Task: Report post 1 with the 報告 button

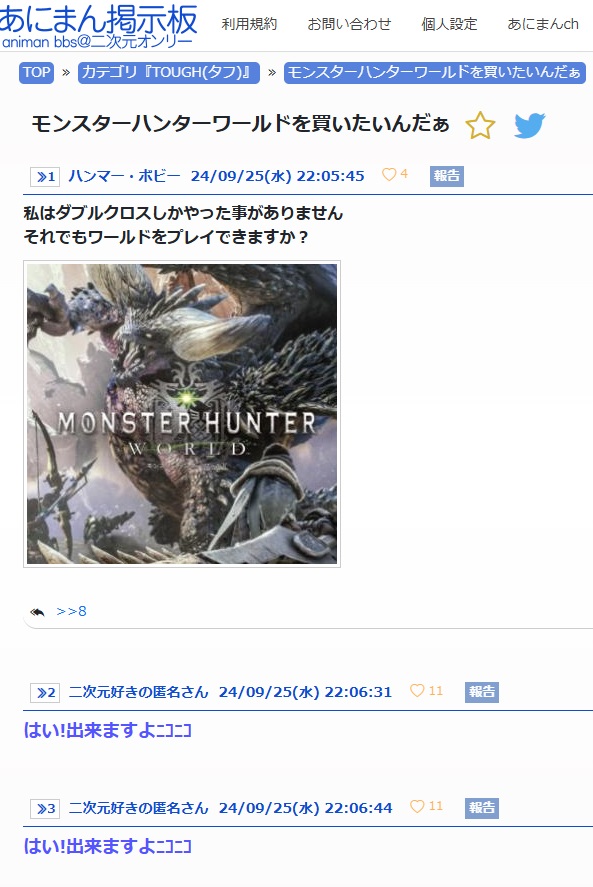Action: point(446,176)
